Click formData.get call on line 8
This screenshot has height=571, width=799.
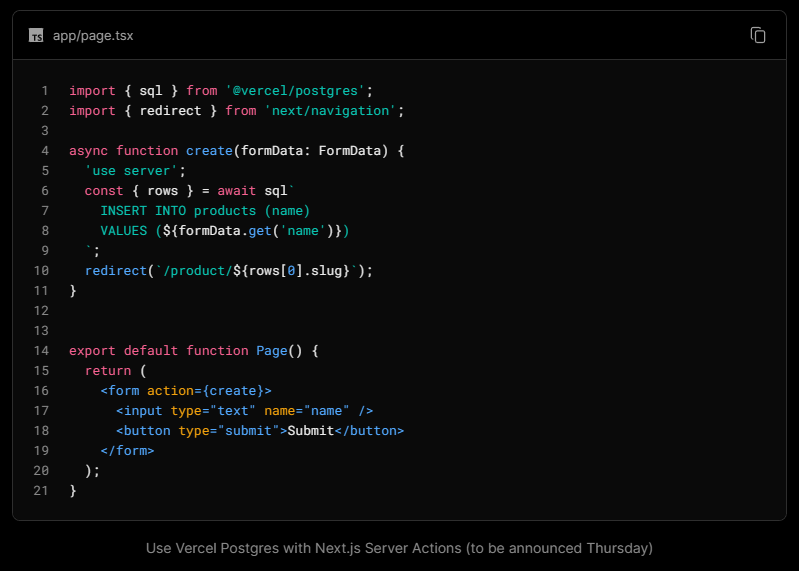(x=256, y=231)
